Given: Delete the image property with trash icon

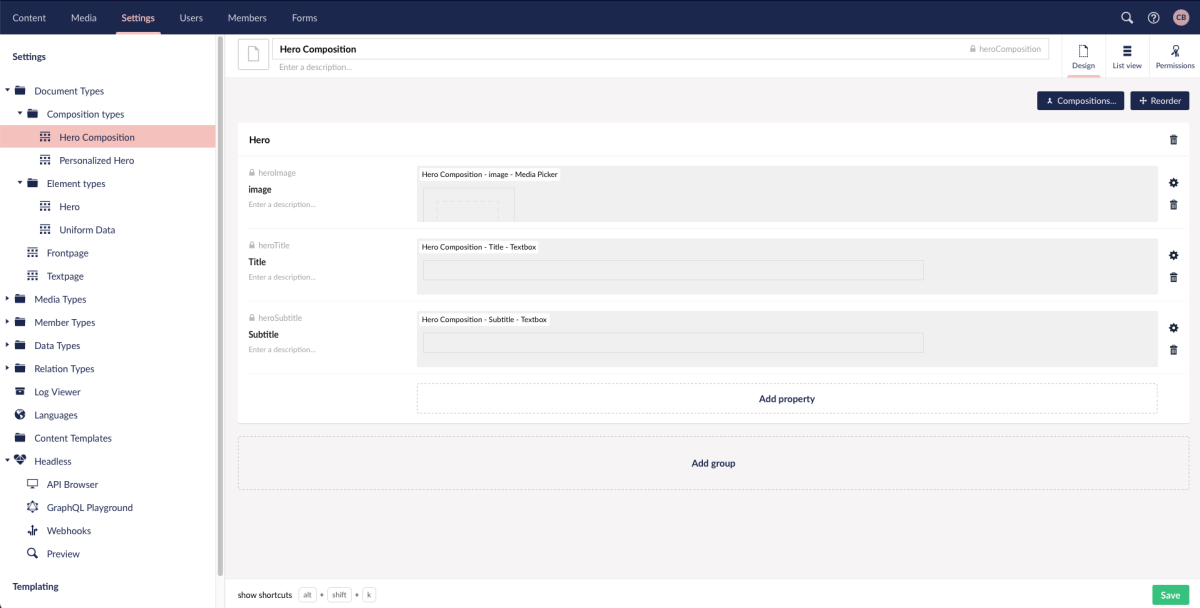Looking at the screenshot, I should coord(1174,204).
